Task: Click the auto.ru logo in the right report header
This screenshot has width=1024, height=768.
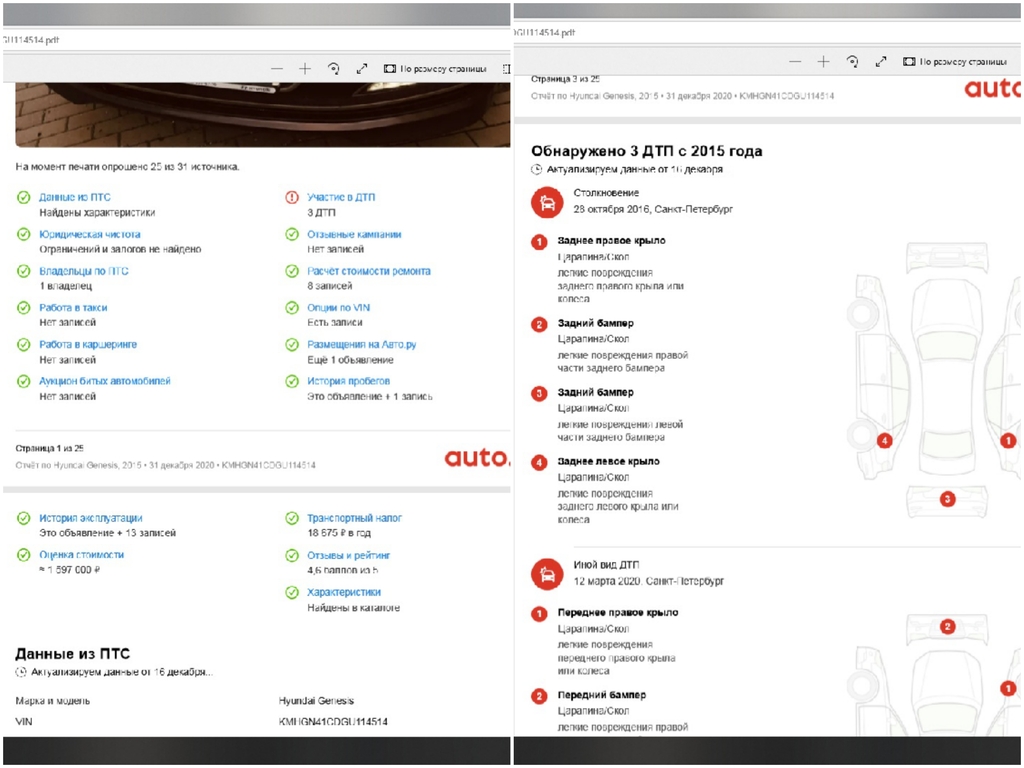Action: click(x=992, y=88)
